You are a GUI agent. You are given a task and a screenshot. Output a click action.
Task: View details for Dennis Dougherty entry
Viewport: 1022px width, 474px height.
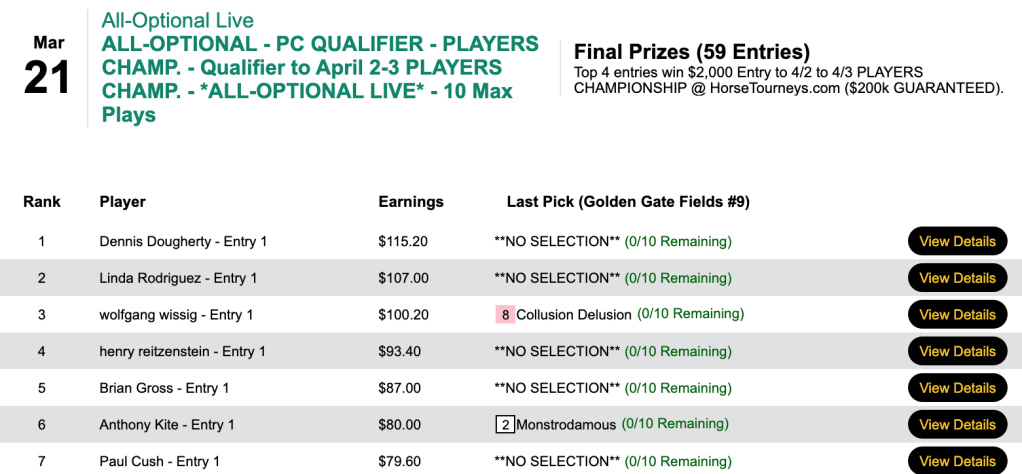coord(957,241)
